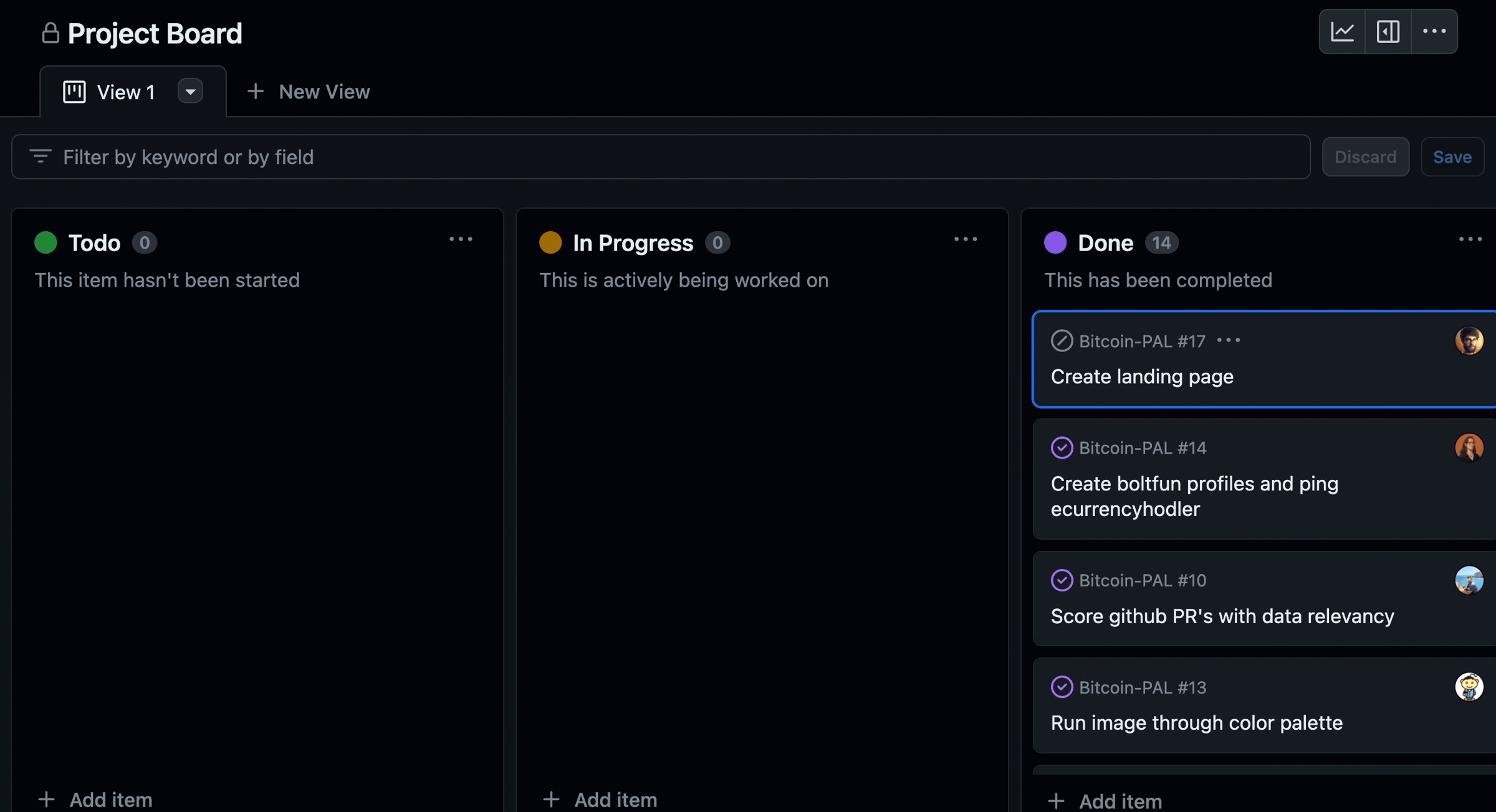
Task: Click closed status icon on Bitcoin-PAL #17
Action: 1062,341
